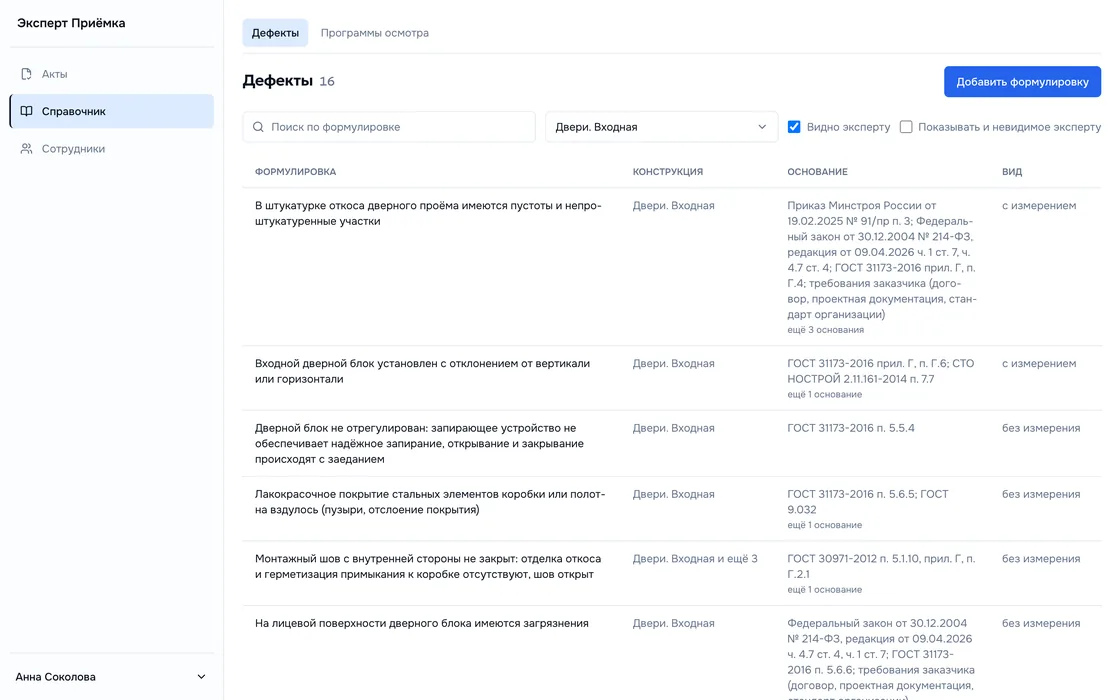Image resolution: width=1120 pixels, height=700 pixels.
Task: Switch to the Программы осмотра tab
Action: 374,33
